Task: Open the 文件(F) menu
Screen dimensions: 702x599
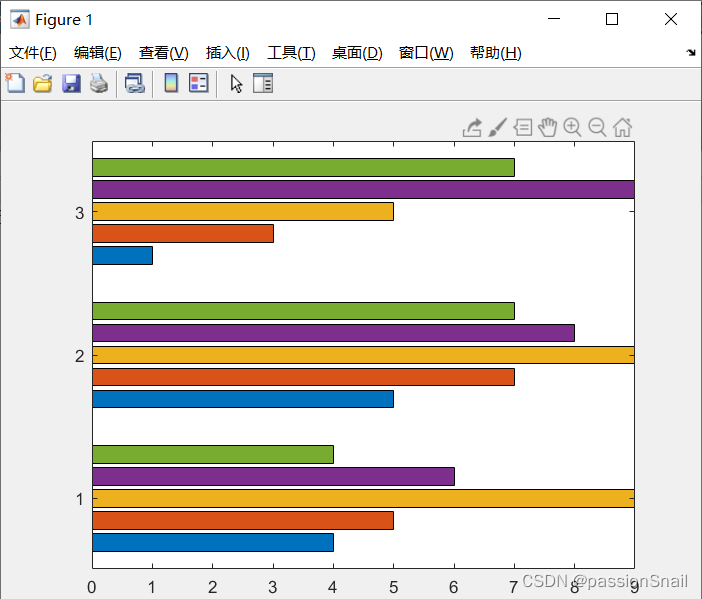Action: [33, 53]
